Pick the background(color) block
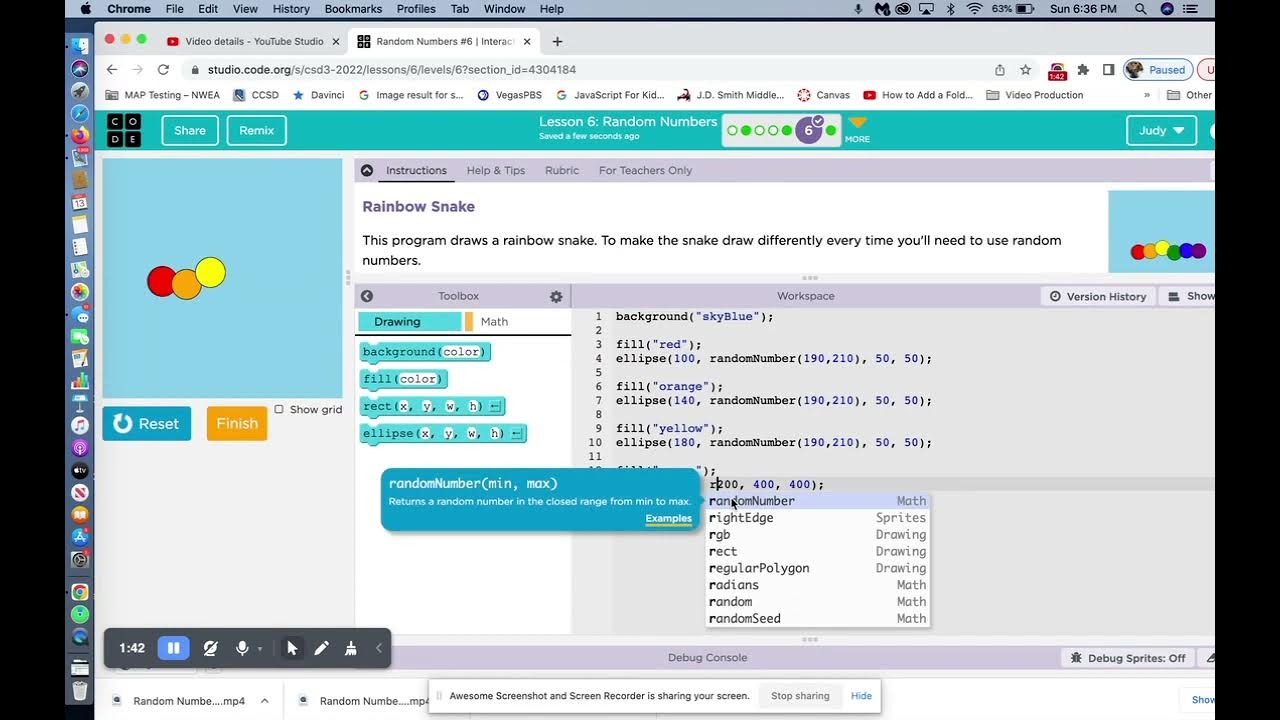The width and height of the screenshot is (1280, 720). [x=425, y=352]
